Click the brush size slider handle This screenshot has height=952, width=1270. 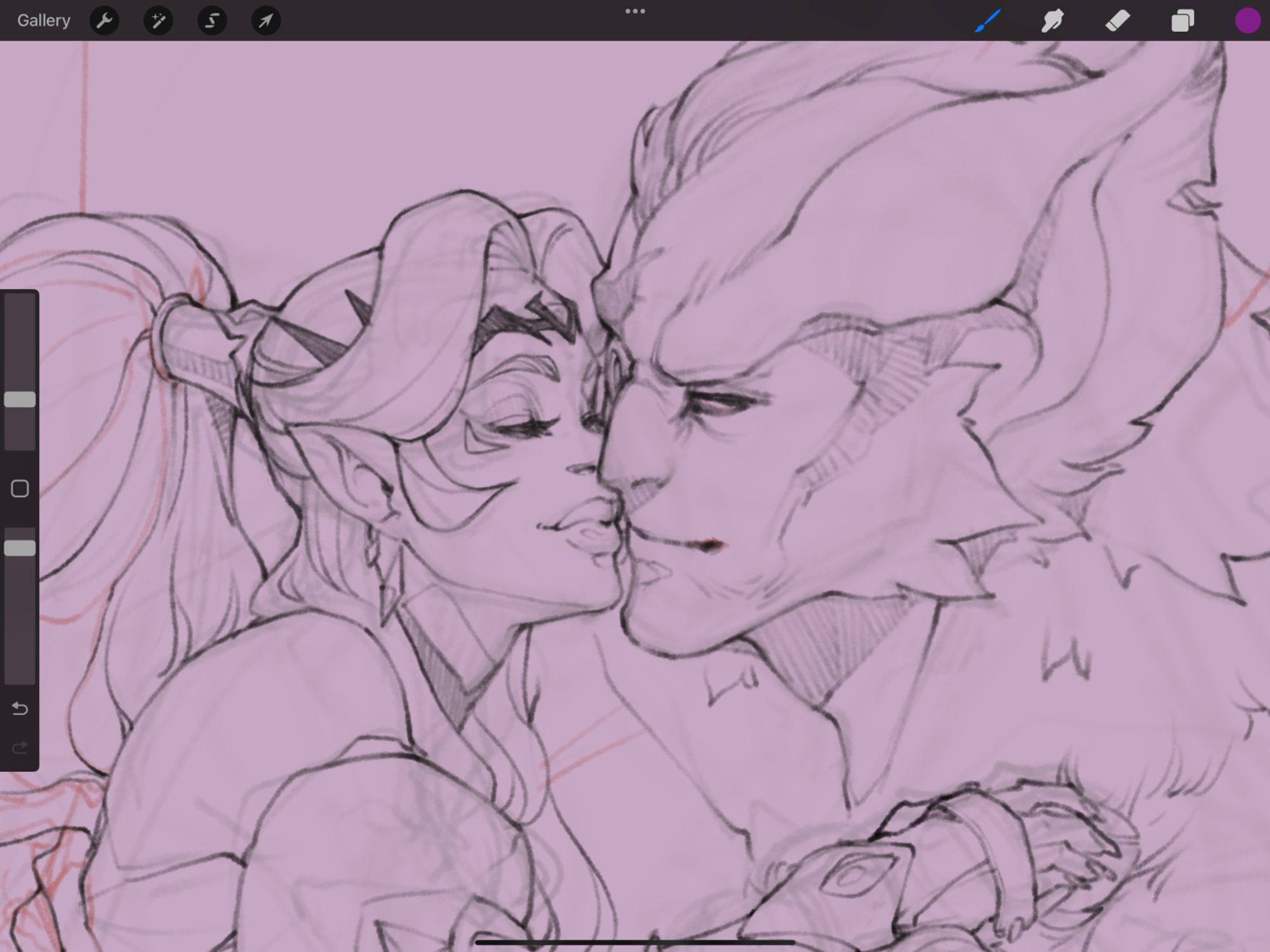pyautogui.click(x=20, y=399)
